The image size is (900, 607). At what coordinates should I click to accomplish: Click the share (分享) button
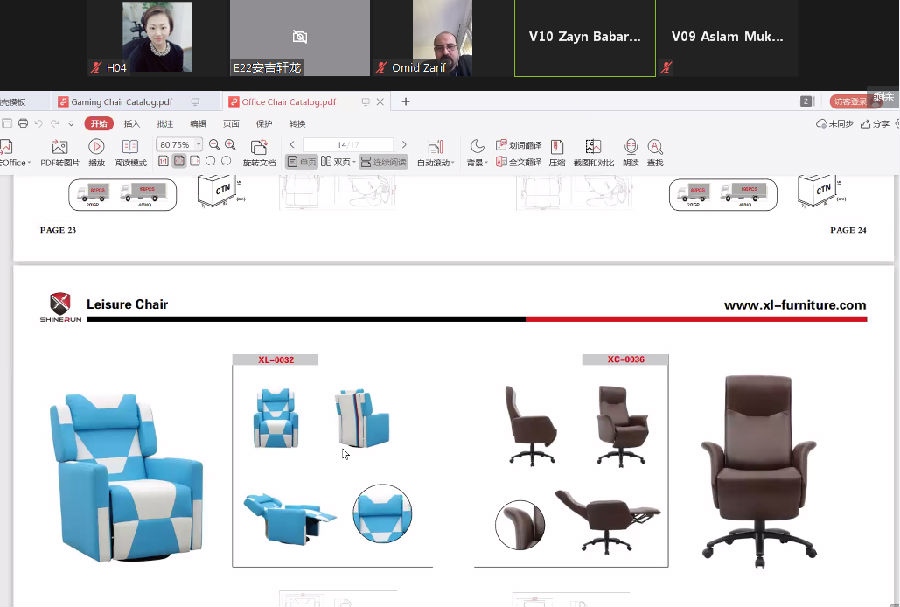(x=876, y=124)
